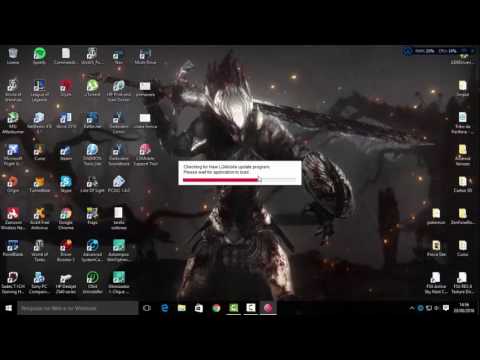The image size is (480, 360).
Task: Open the green Spotify desktop shortcut
Action: 39,56
